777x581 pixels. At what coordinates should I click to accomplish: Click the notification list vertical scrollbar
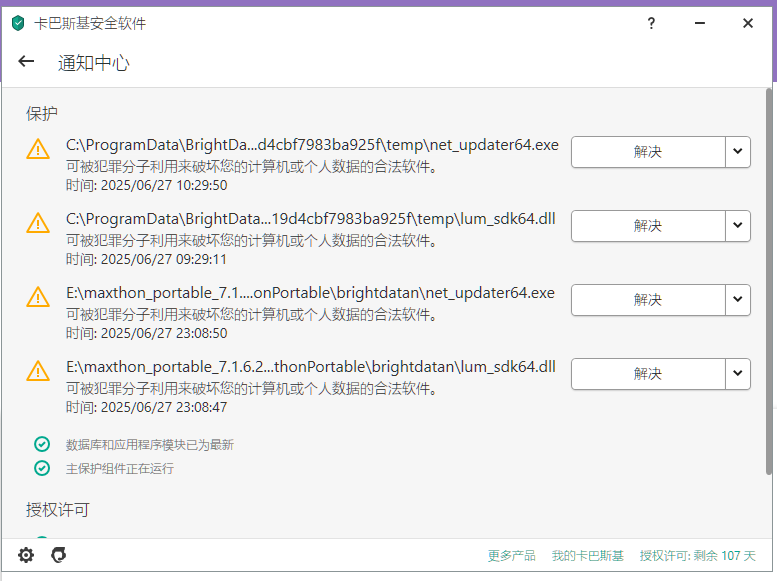tap(769, 281)
